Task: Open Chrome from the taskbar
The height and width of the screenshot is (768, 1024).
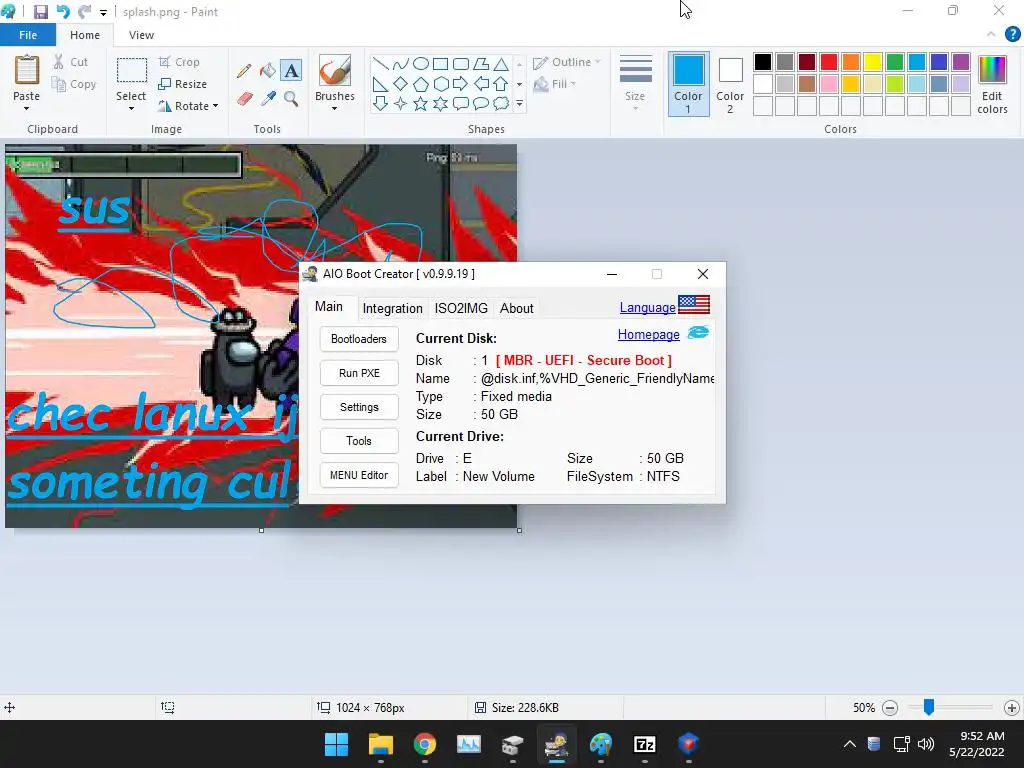Action: coord(424,744)
